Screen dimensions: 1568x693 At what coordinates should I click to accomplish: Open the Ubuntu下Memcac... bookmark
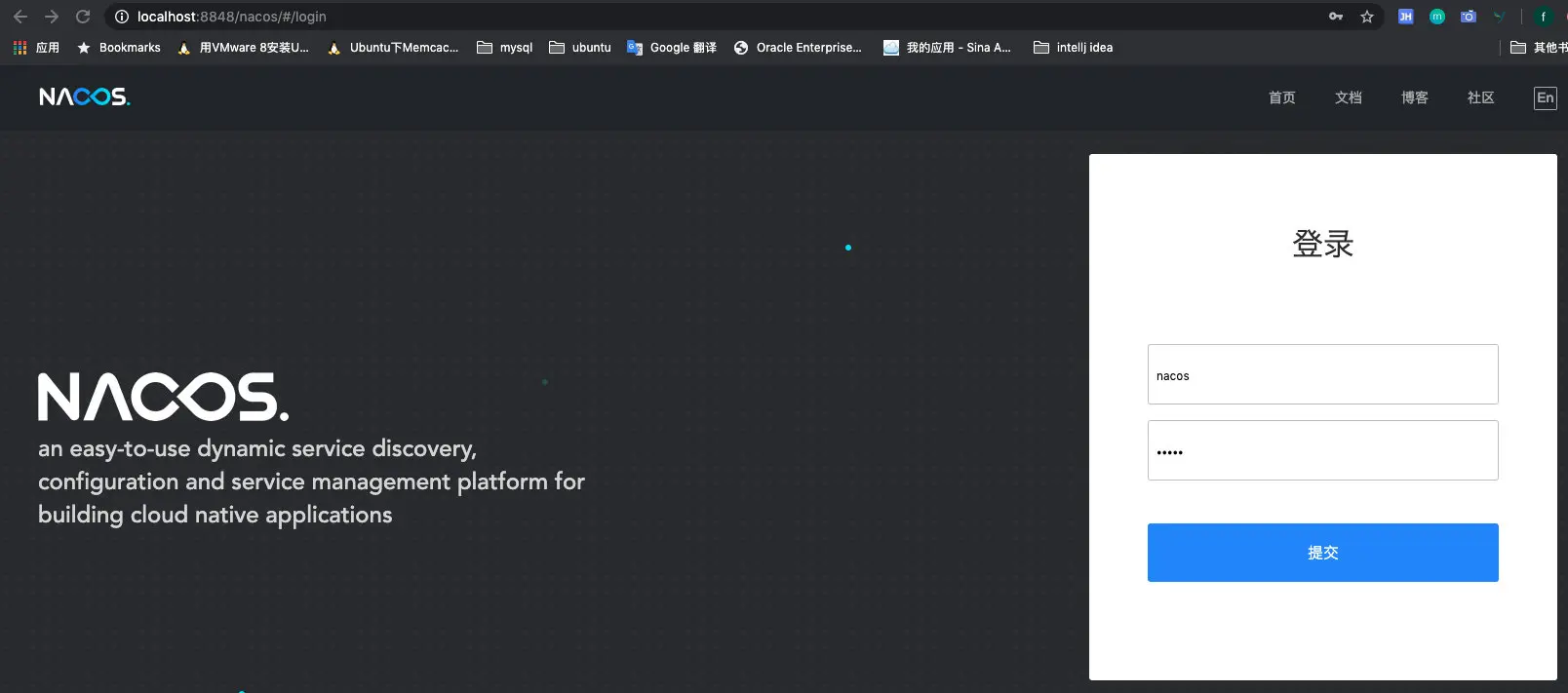pos(393,48)
